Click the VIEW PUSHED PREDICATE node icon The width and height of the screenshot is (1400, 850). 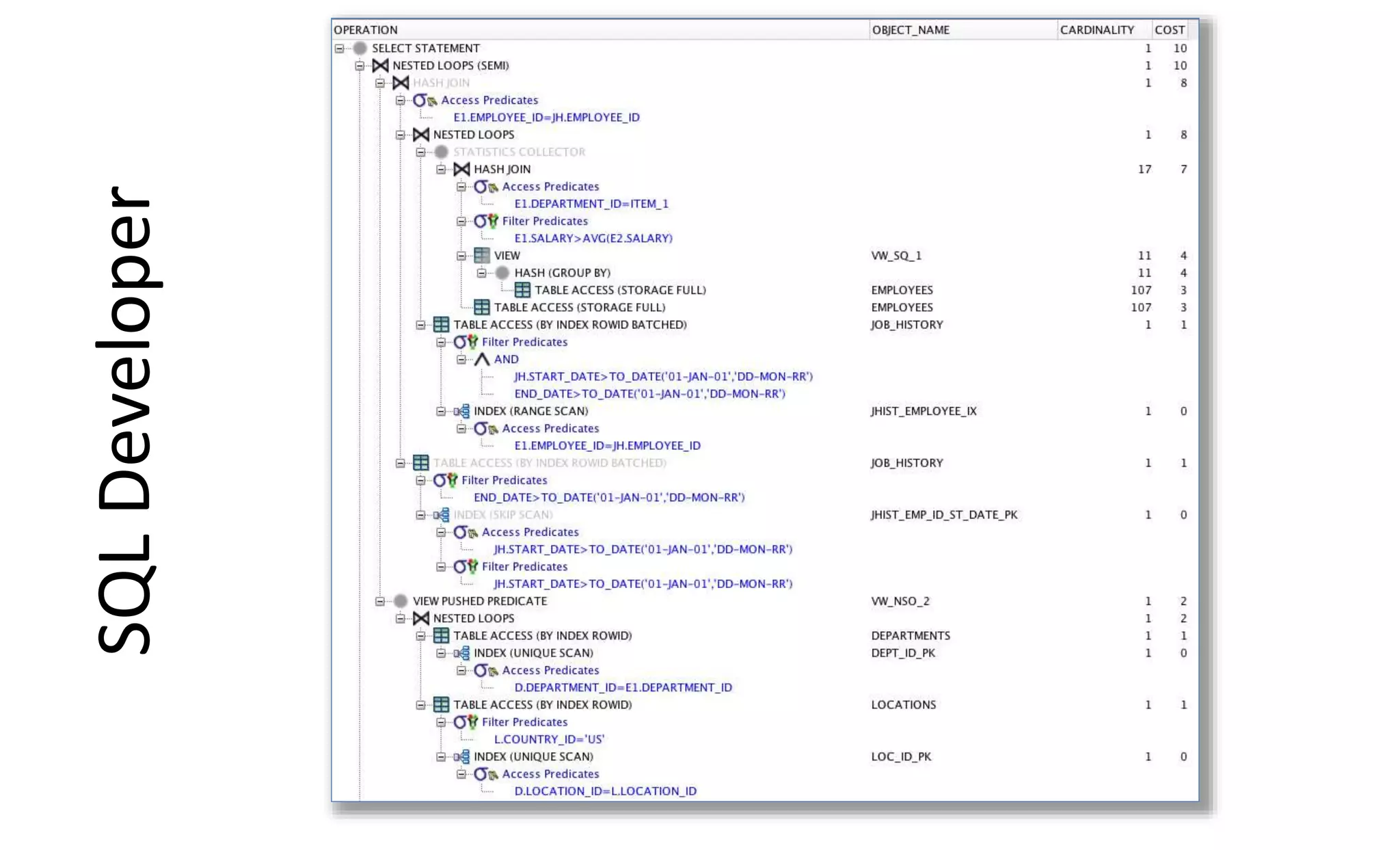point(401,601)
